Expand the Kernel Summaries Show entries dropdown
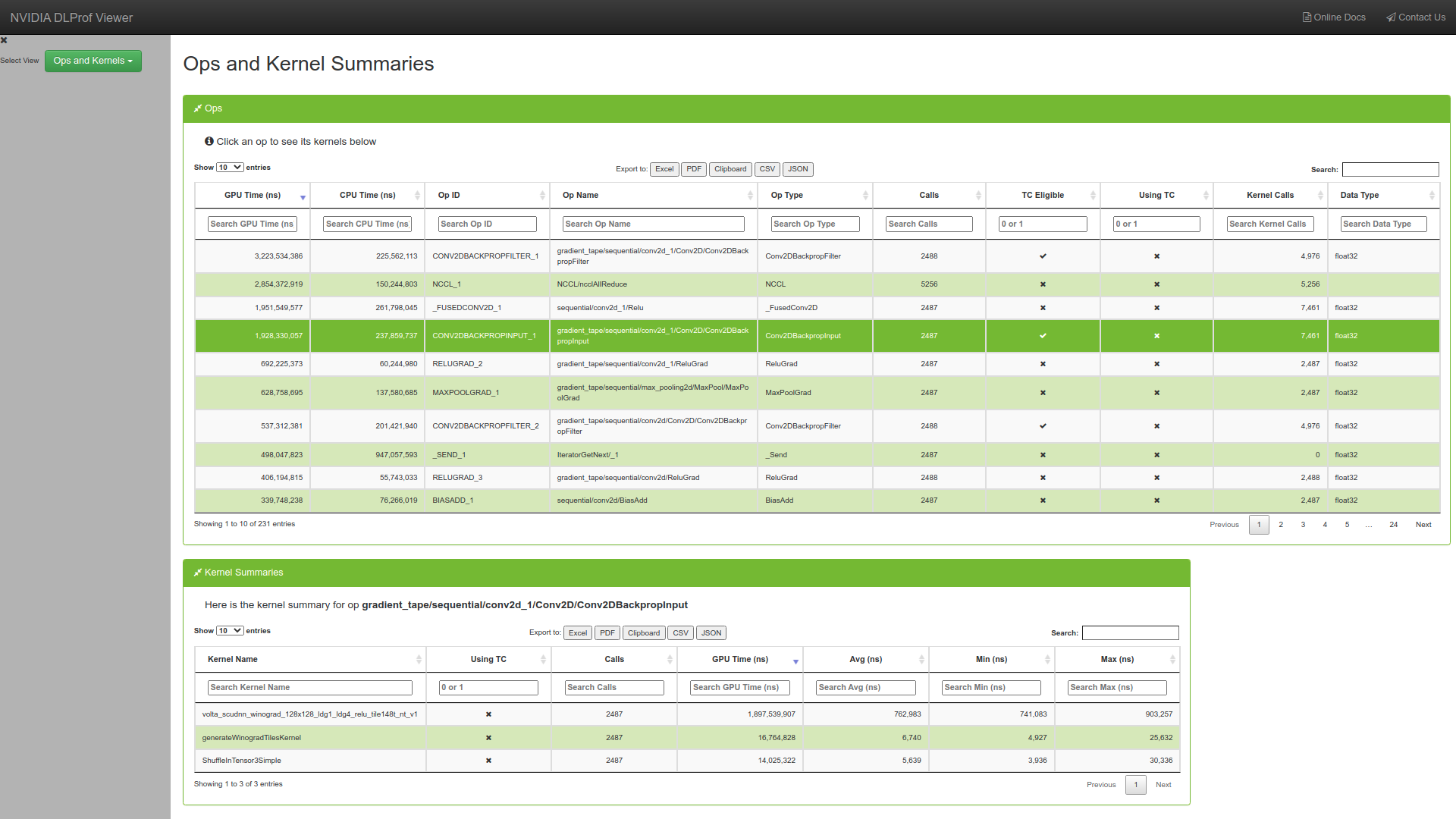Image resolution: width=1456 pixels, height=819 pixels. click(x=230, y=631)
